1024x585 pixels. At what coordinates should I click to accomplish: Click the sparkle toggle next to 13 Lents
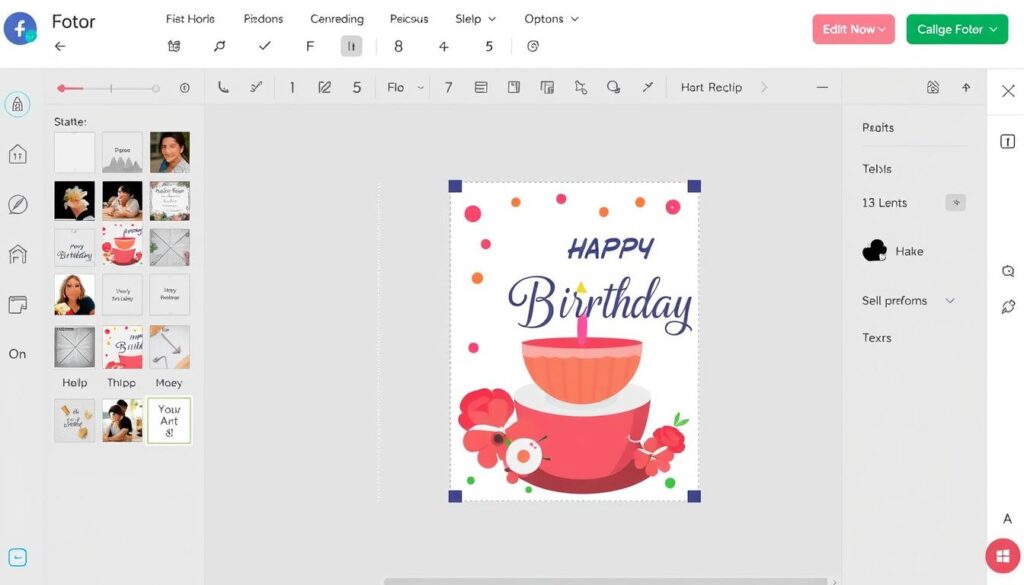(x=956, y=202)
